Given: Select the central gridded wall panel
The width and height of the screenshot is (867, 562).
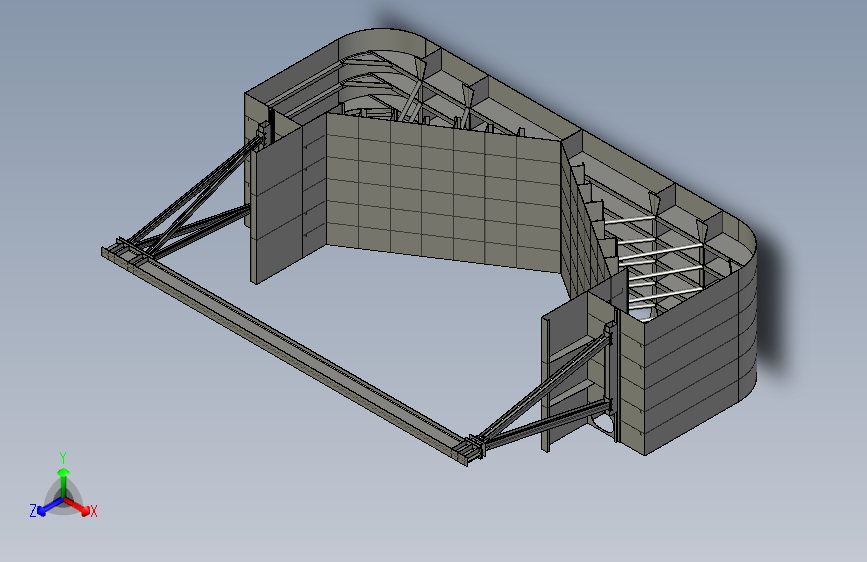Looking at the screenshot, I should [443, 192].
